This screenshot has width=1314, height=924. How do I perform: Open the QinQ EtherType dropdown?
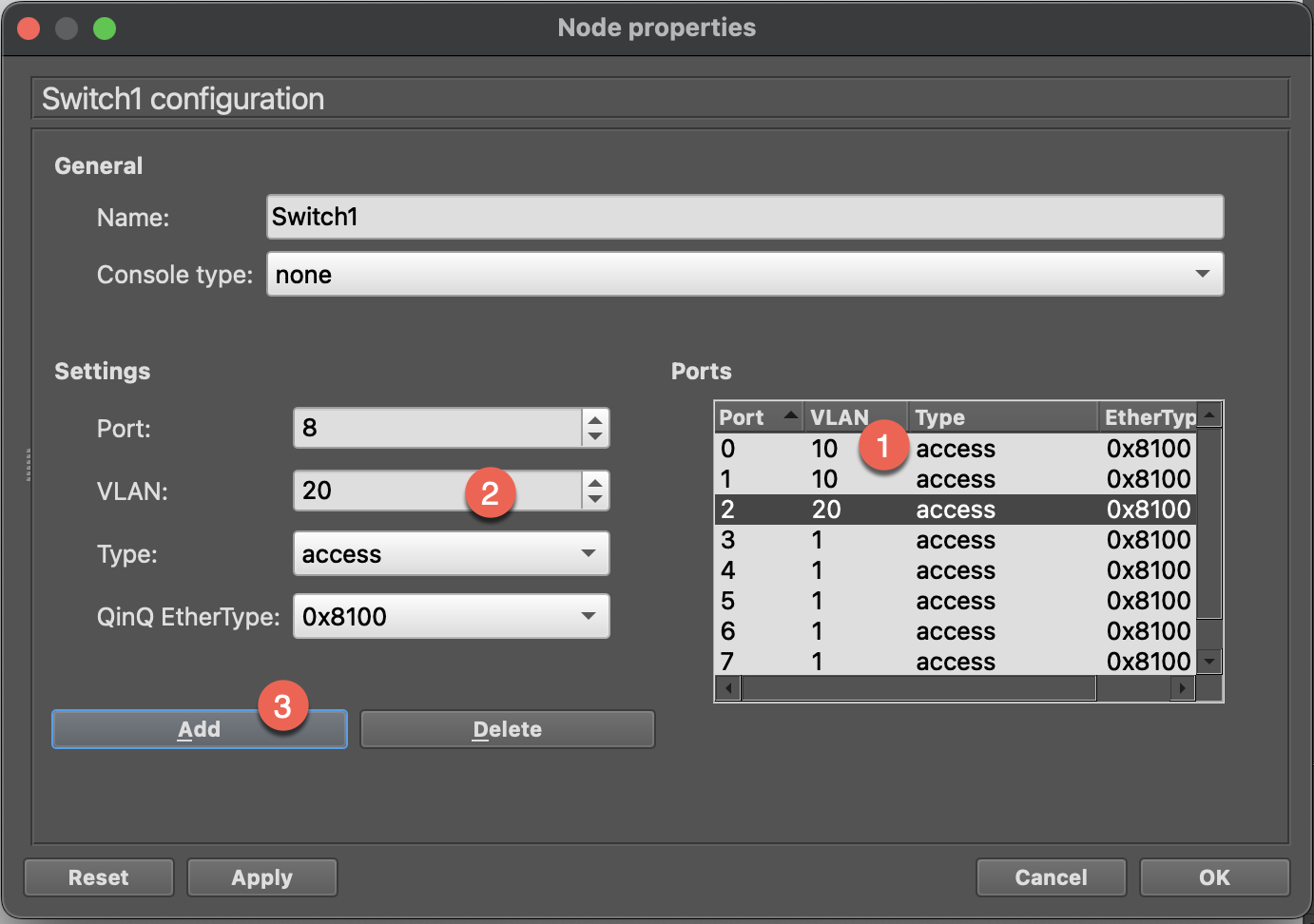pos(451,616)
